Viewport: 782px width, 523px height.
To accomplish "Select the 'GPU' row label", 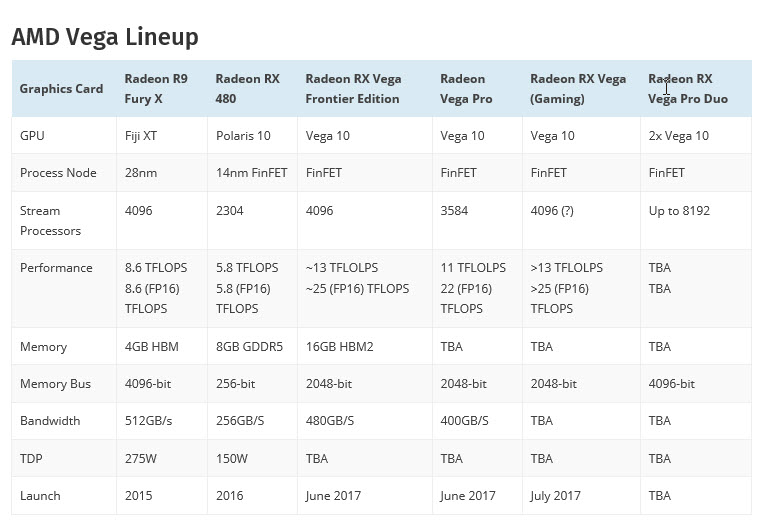I will (32, 136).
